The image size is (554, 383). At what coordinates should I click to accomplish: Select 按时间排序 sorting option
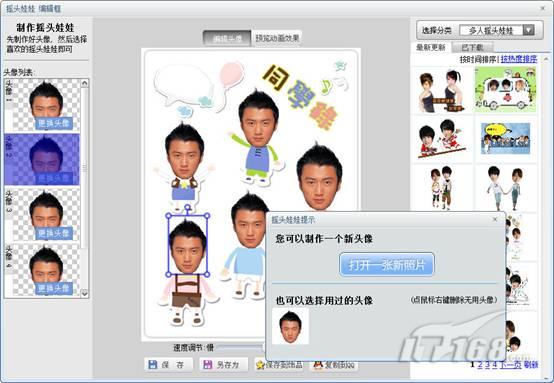pyautogui.click(x=478, y=59)
